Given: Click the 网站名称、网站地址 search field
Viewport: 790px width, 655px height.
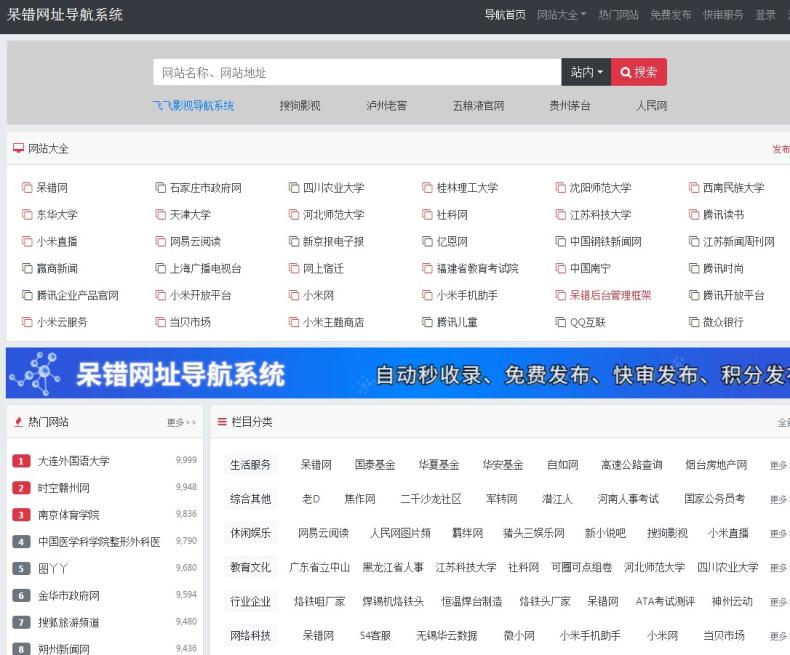Looking at the screenshot, I should click(357, 72).
